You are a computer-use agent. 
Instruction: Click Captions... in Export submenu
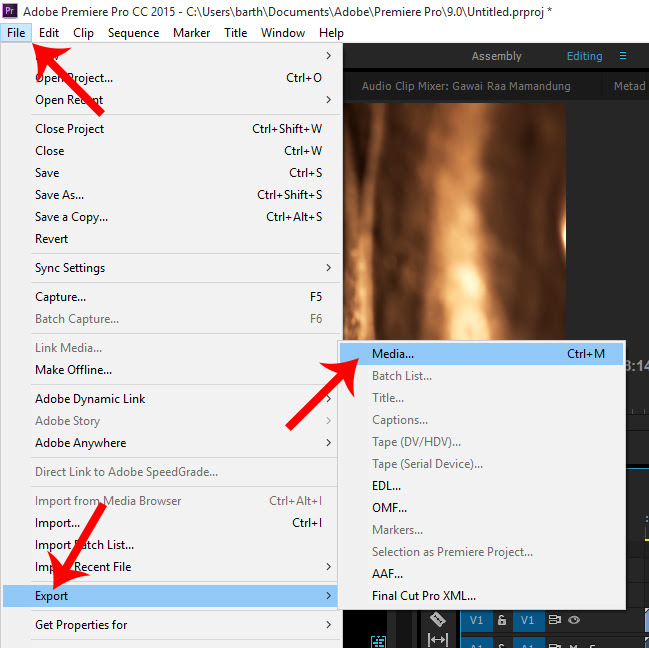tap(481, 420)
